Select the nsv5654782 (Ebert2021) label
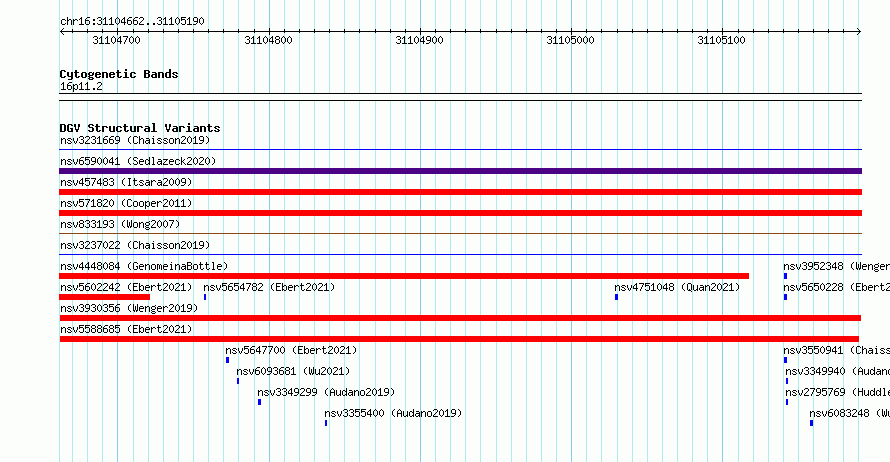Viewport: 890px width, 462px height. click(x=270, y=287)
